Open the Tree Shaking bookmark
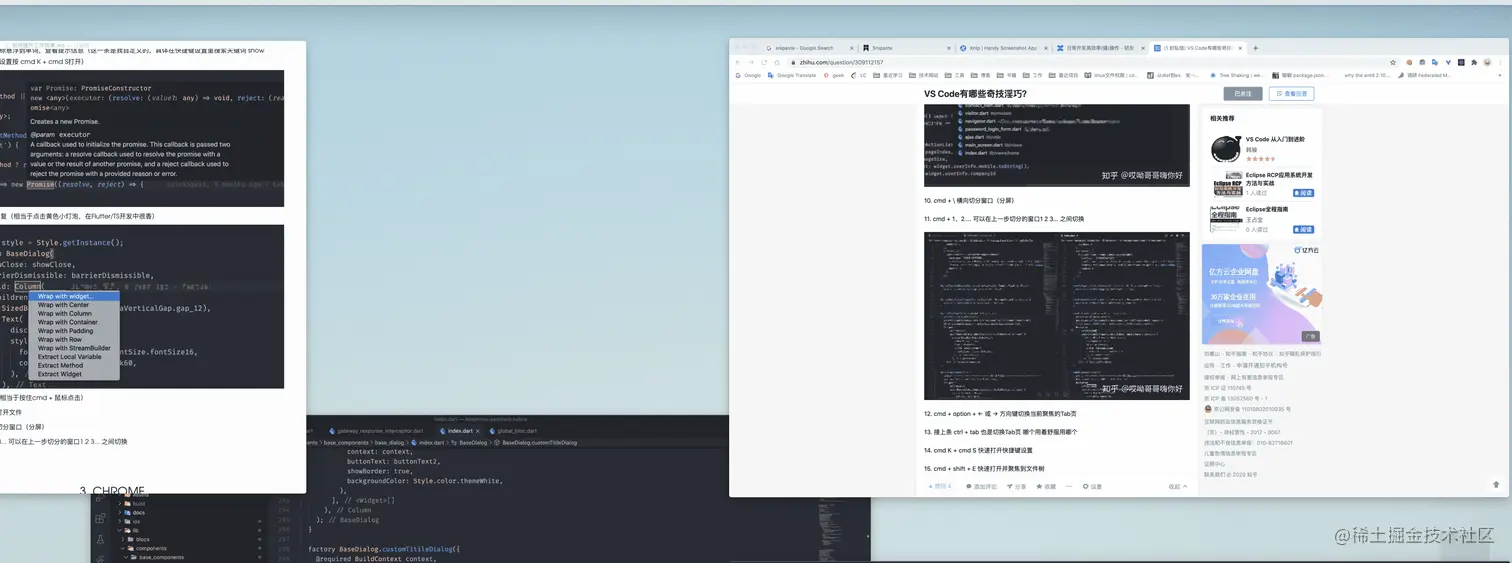The height and width of the screenshot is (563, 1512). 1237,75
